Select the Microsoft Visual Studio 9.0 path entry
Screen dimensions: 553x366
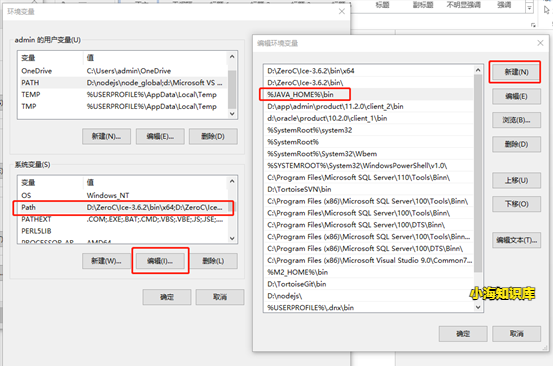[368, 261]
